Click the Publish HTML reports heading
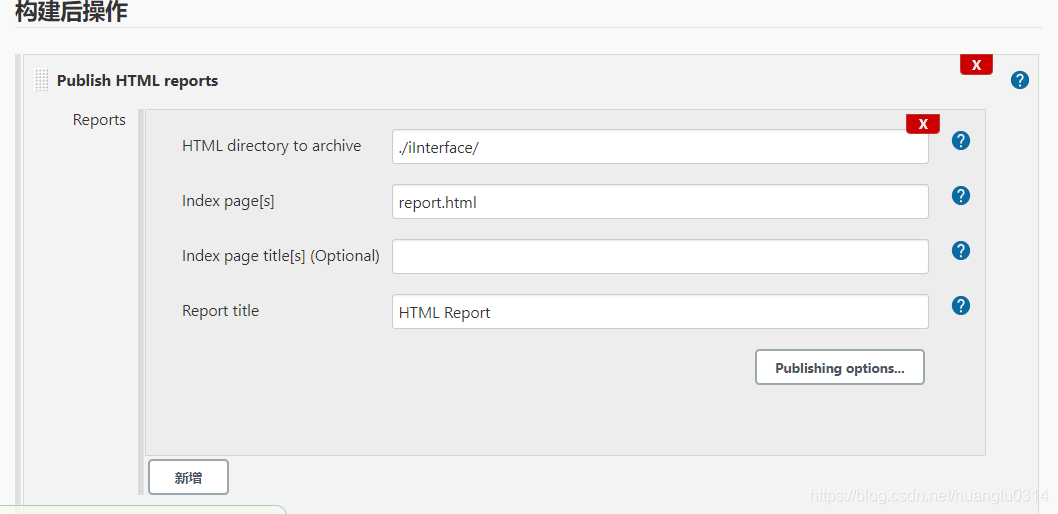The width and height of the screenshot is (1058, 514). (x=138, y=80)
